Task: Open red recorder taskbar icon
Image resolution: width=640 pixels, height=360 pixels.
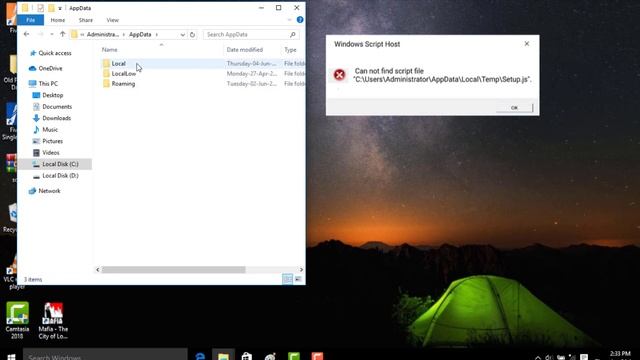Action: pos(317,356)
